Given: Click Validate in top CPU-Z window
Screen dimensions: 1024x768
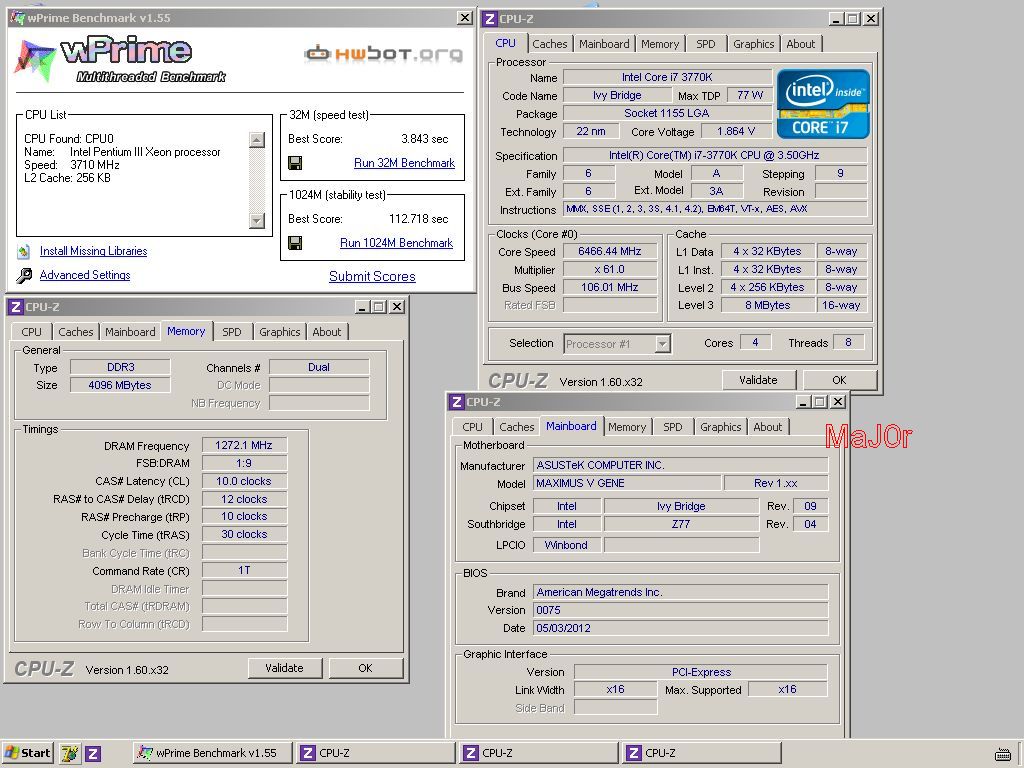Looking at the screenshot, I should (x=758, y=380).
